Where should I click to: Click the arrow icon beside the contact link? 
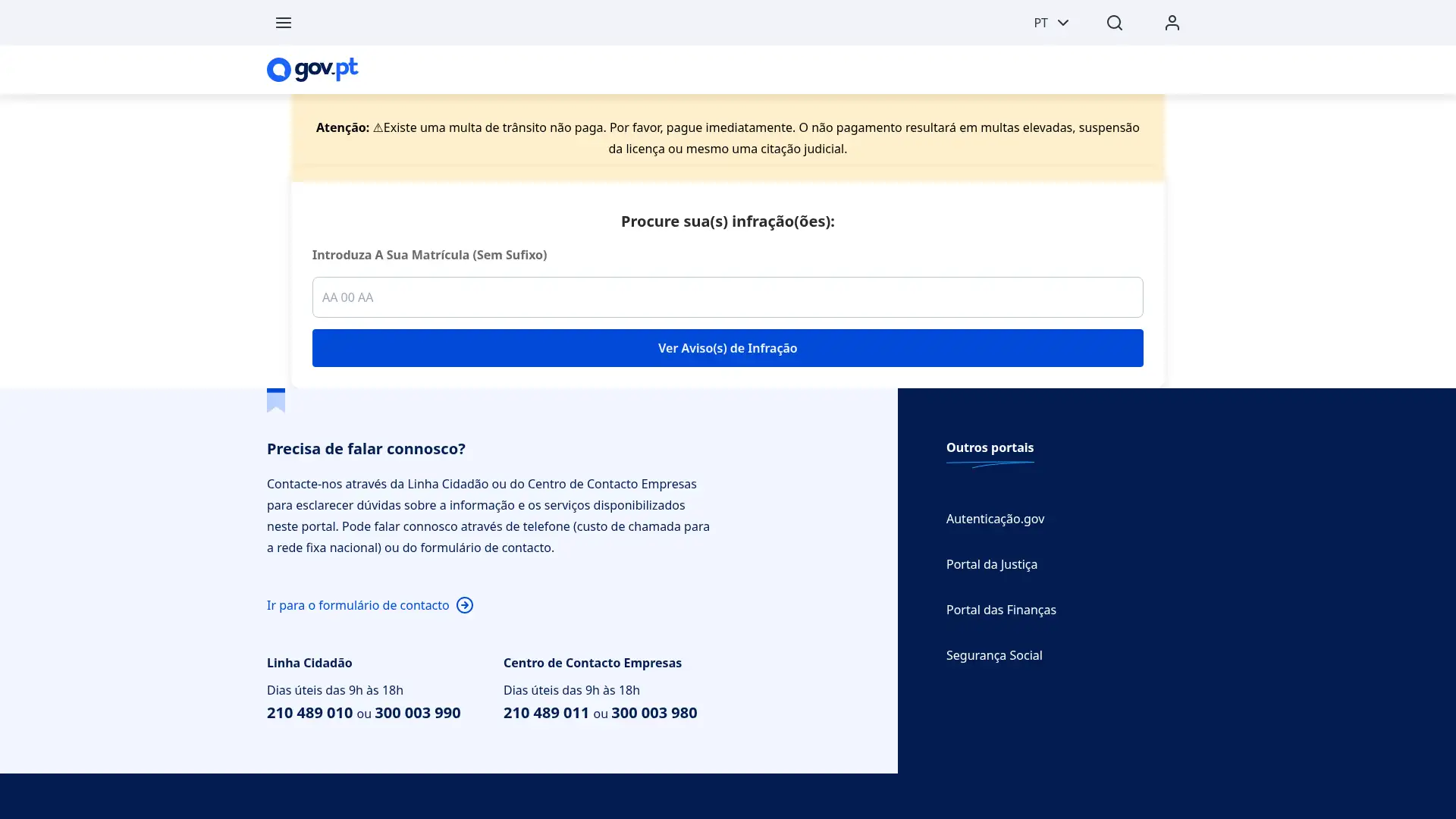[465, 604]
